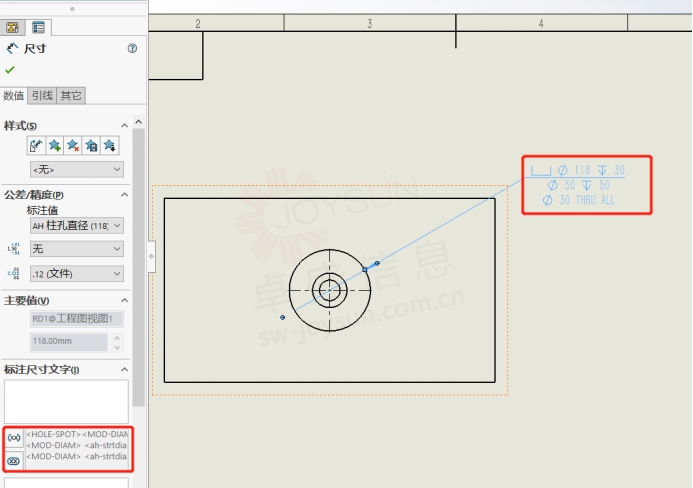Collapse the 公差/精度 section
Viewport: 693px width, 488px height.
tap(124, 195)
